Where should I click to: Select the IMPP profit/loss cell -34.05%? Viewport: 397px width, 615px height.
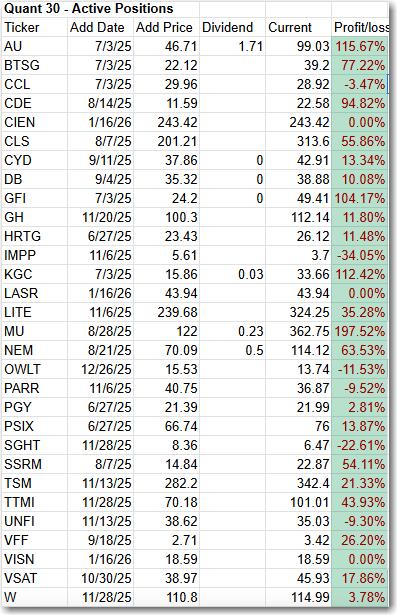coord(360,255)
